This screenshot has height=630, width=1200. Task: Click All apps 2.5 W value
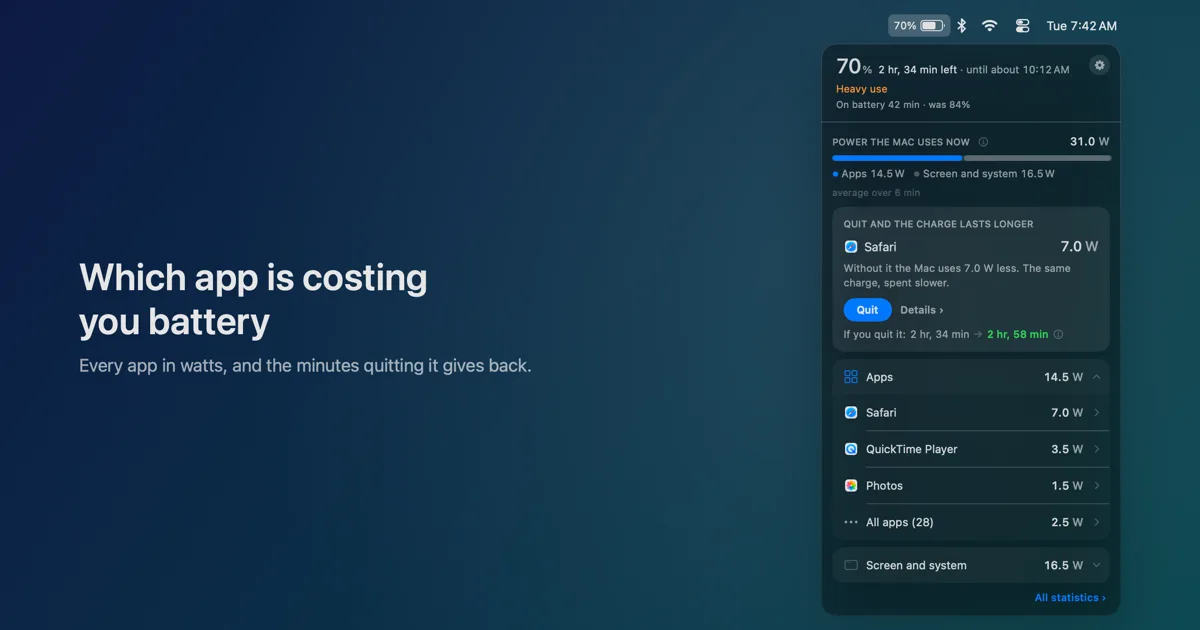pos(1067,522)
